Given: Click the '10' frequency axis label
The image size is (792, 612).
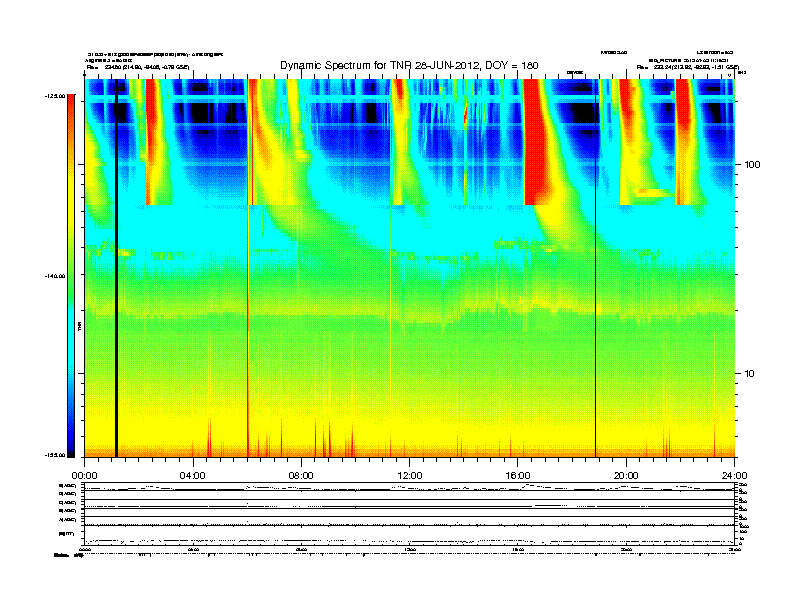Looking at the screenshot, I should pos(750,374).
